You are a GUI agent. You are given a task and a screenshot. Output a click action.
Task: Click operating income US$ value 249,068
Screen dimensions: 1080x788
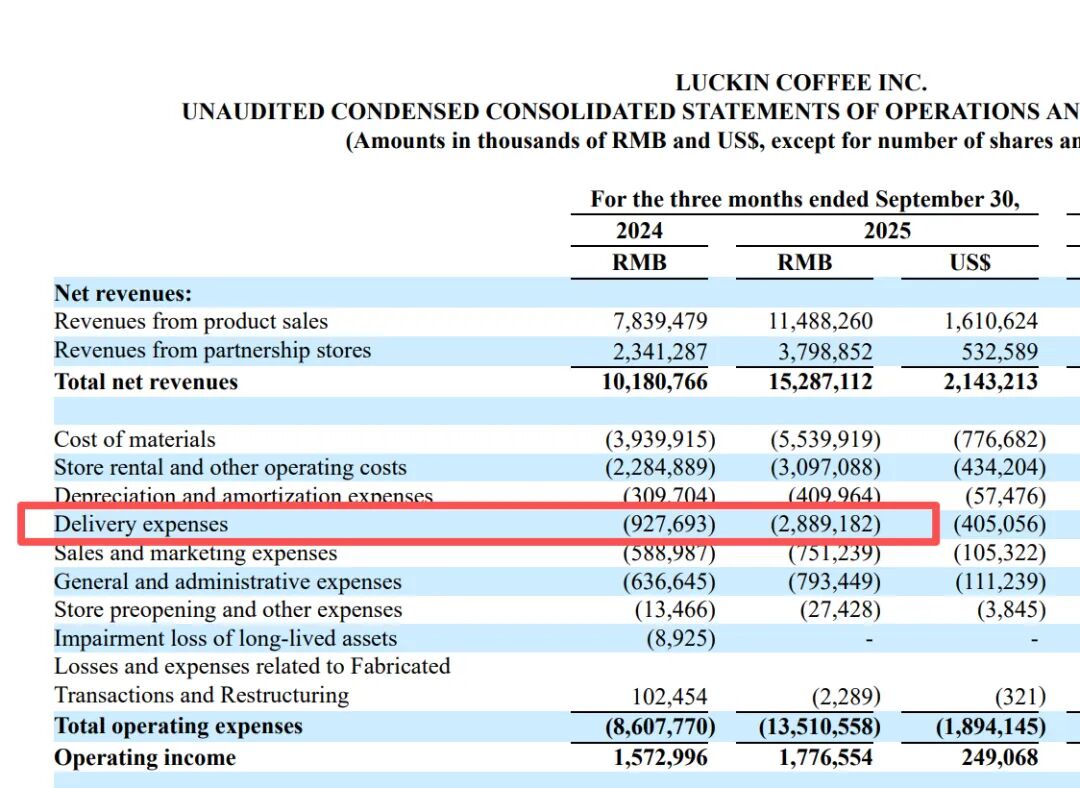(1000, 758)
